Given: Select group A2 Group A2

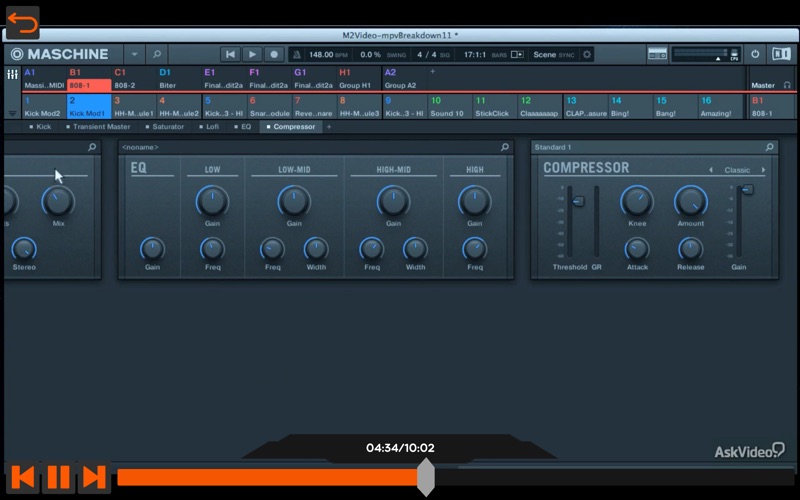Looking at the screenshot, I should (x=404, y=79).
